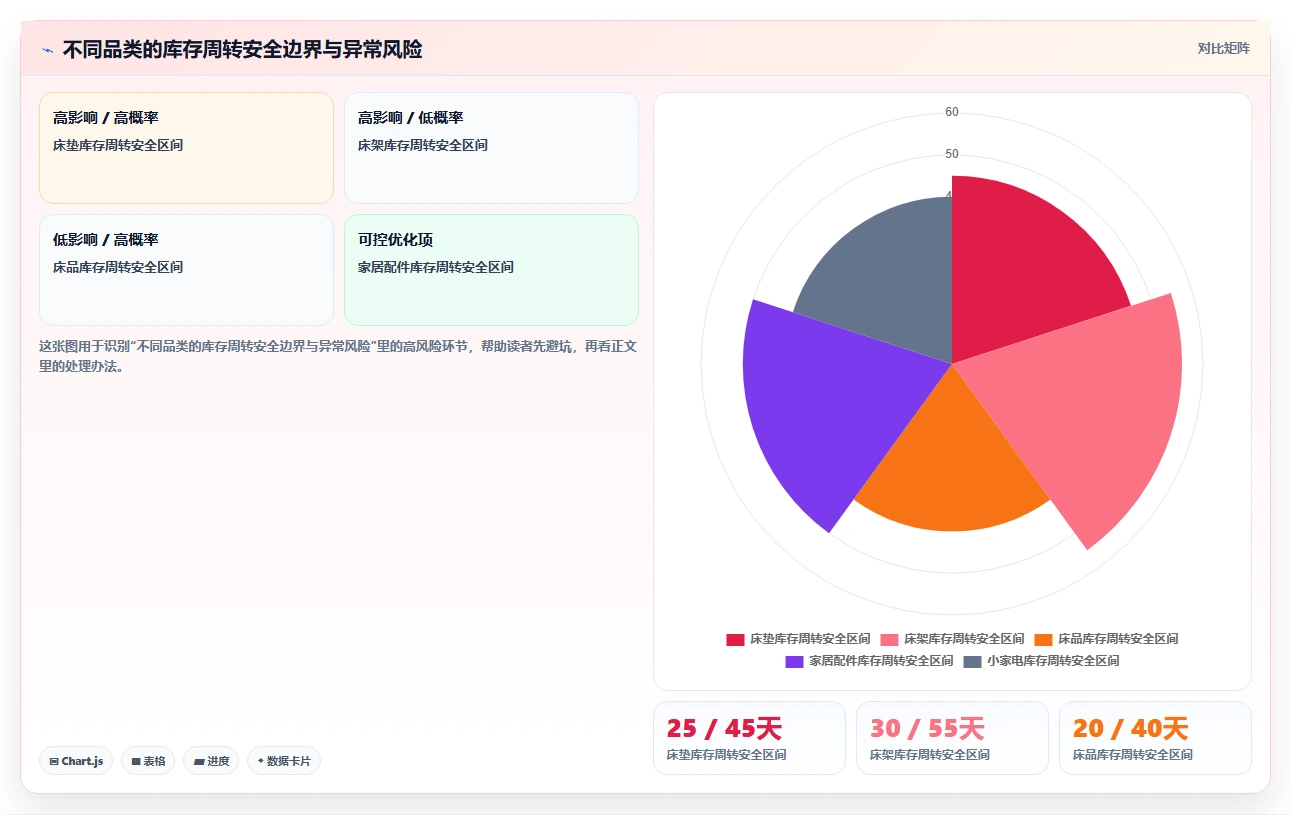Click 床架库存周转安全区间 text in matrix card
Image resolution: width=1291 pixels, height=815 pixels.
423,145
